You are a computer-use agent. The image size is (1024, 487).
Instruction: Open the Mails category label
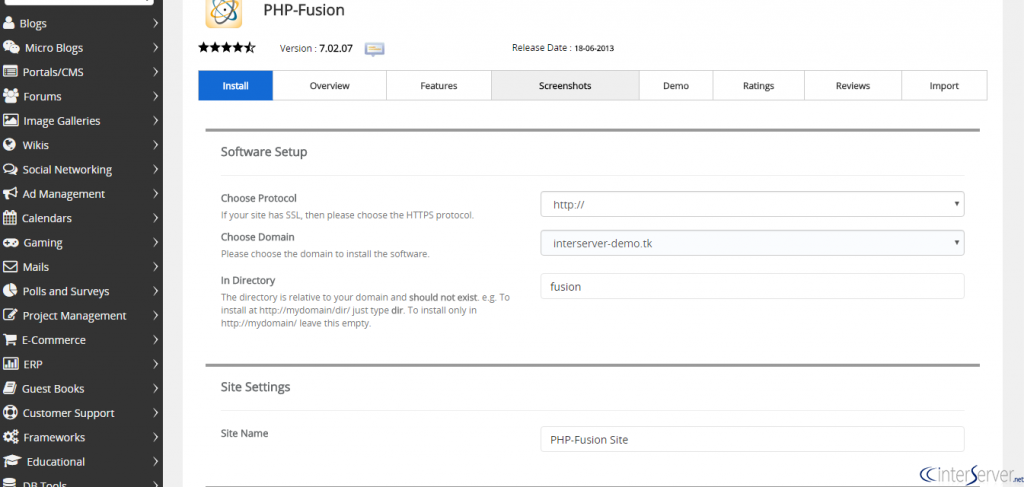coord(36,267)
